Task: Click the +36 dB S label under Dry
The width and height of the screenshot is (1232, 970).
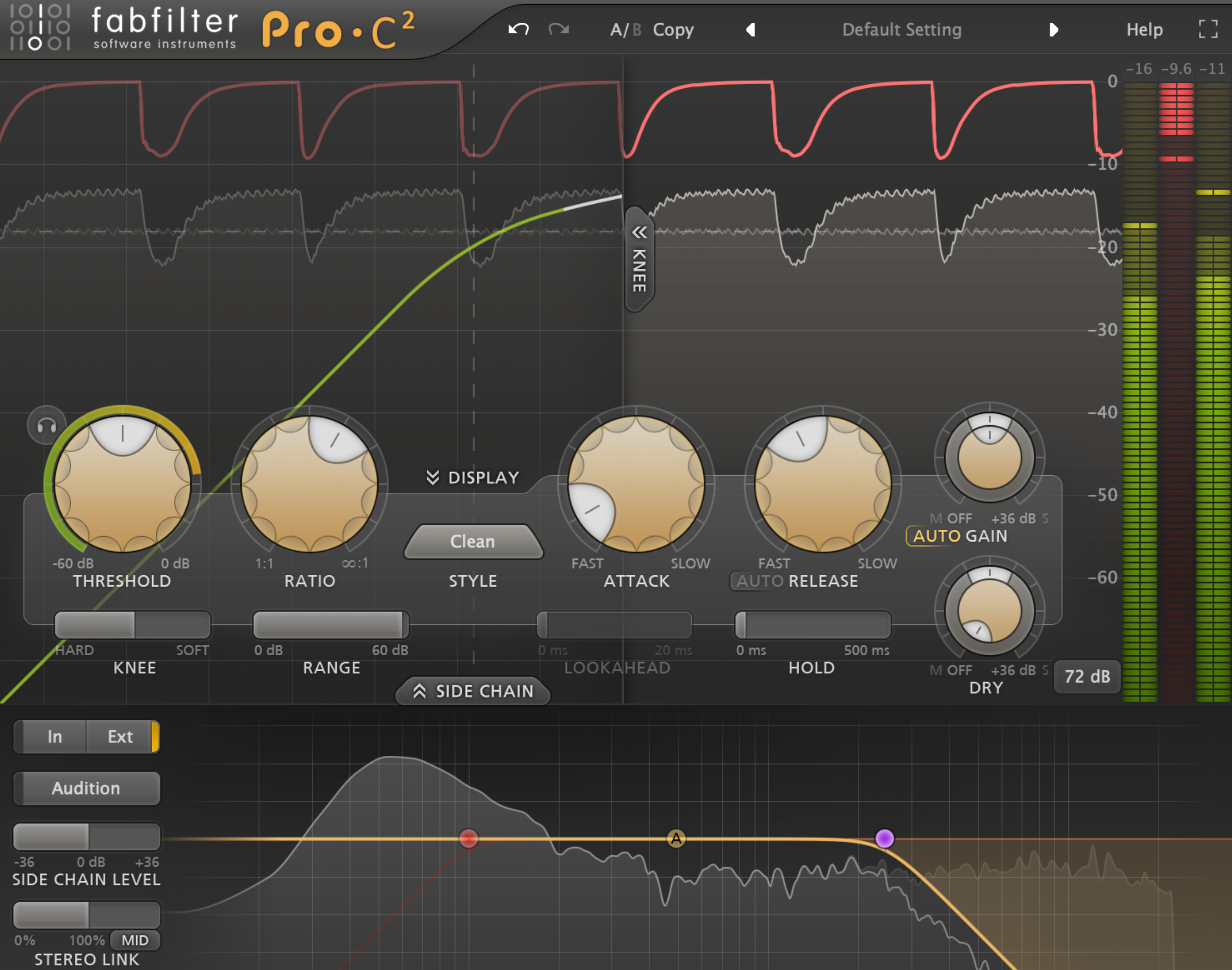Action: pos(1019,670)
